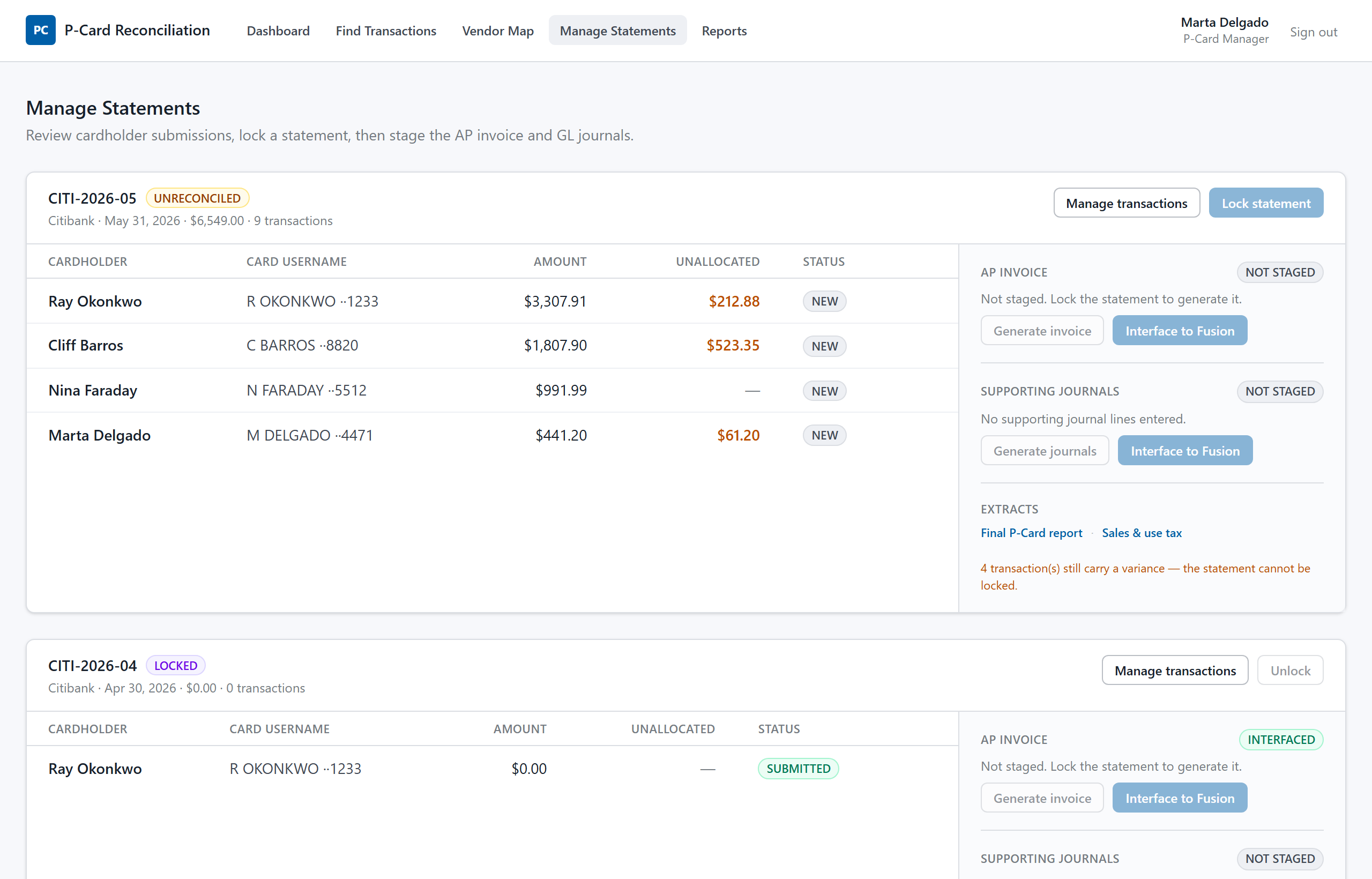Screen dimensions: 1372x879
Task: Click the CITI-2026-05 statement title
Action: point(92,198)
